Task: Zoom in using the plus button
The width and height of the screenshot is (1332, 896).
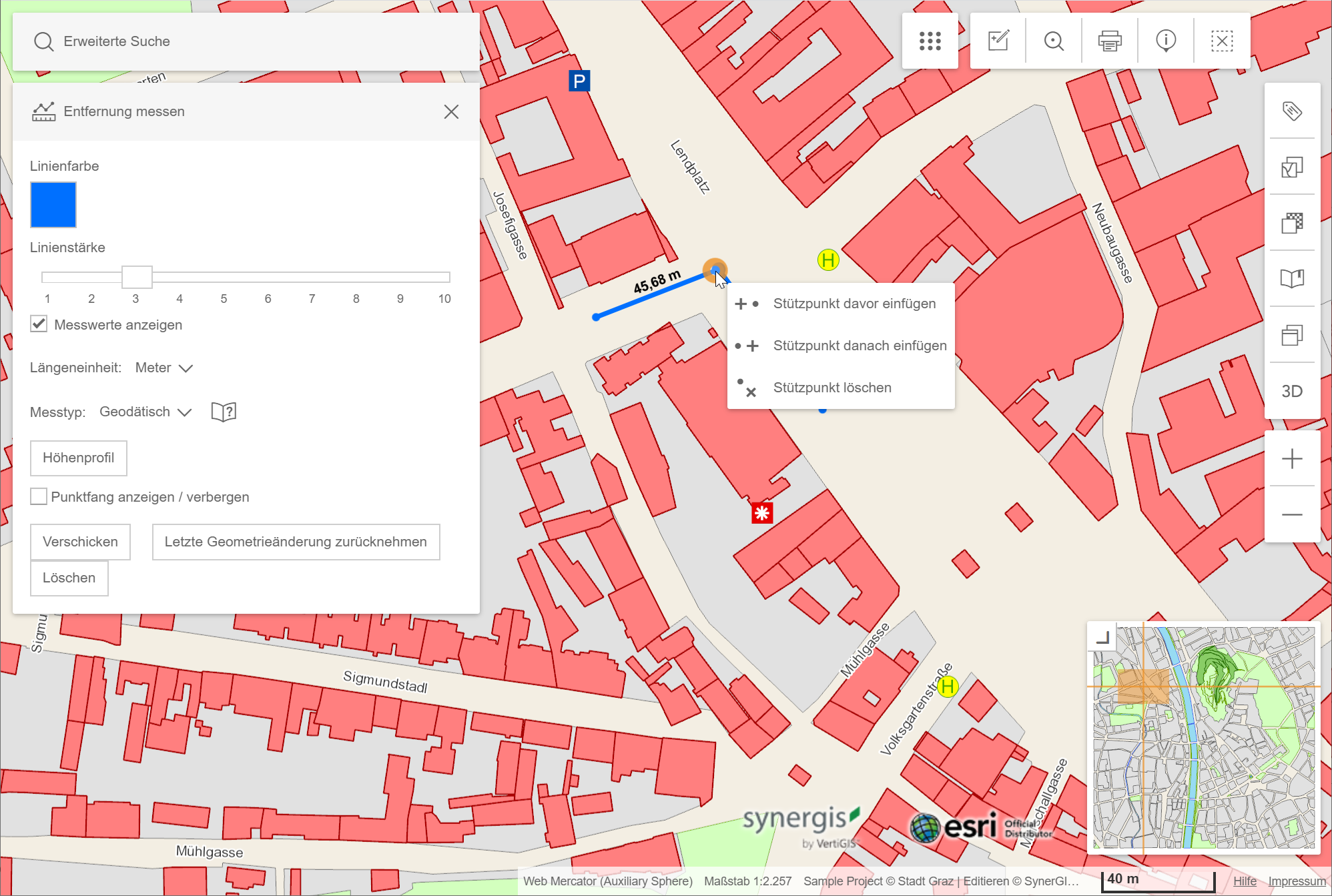Action: pyautogui.click(x=1292, y=459)
